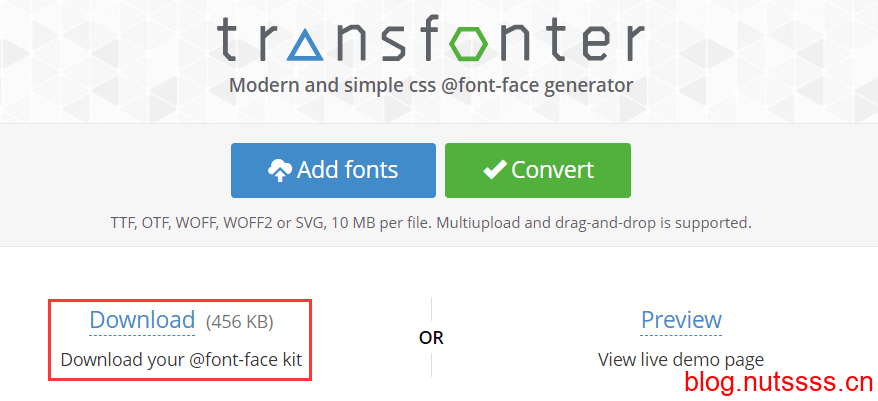878x401 pixels.
Task: Open the Download link
Action: click(142, 320)
